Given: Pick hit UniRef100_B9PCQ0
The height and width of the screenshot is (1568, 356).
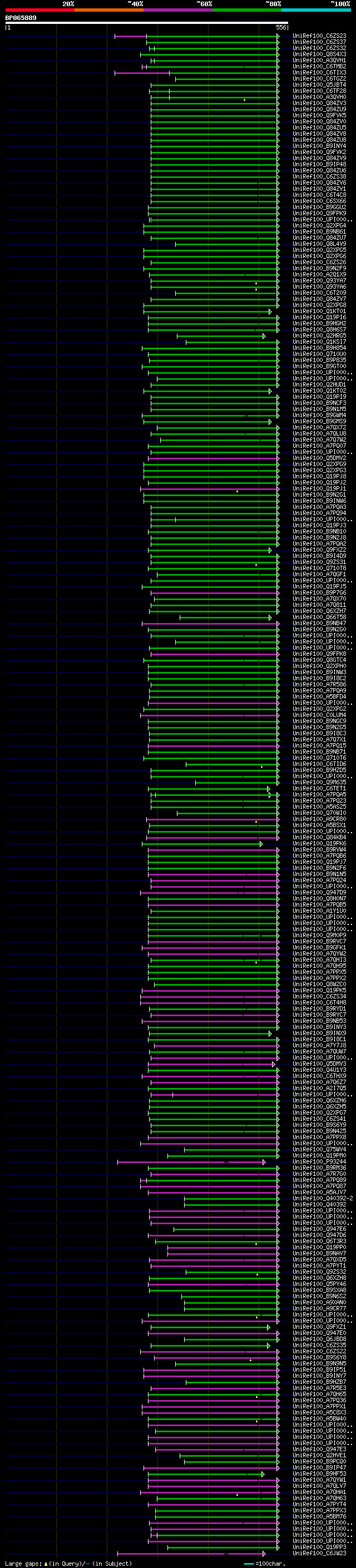Looking at the screenshot, I should pos(319,1461).
